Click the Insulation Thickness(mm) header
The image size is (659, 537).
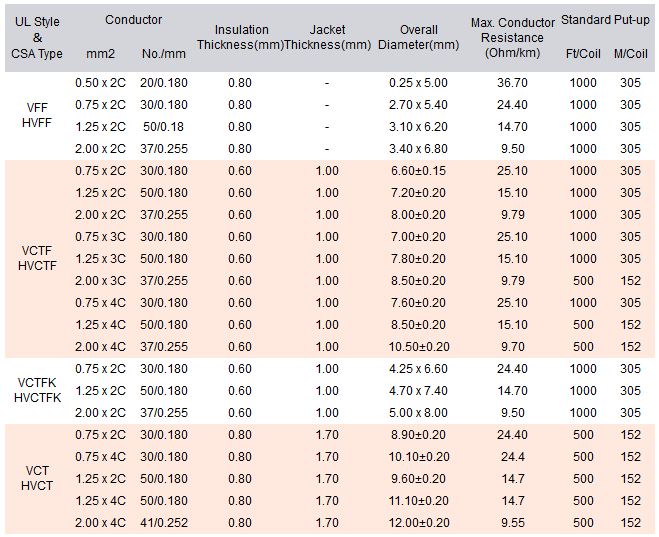coord(240,37)
